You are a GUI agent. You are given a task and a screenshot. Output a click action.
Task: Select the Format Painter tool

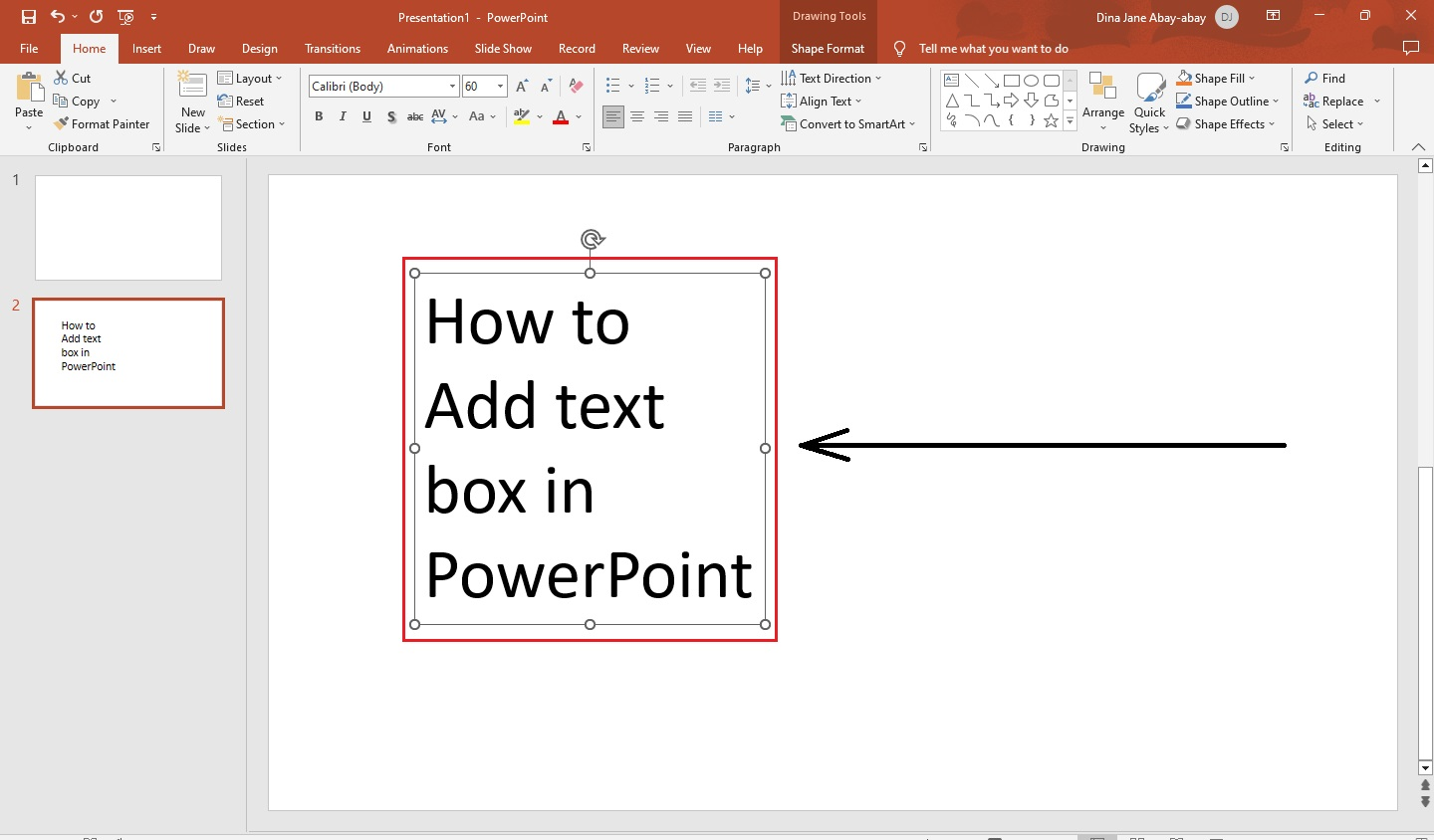pos(103,123)
